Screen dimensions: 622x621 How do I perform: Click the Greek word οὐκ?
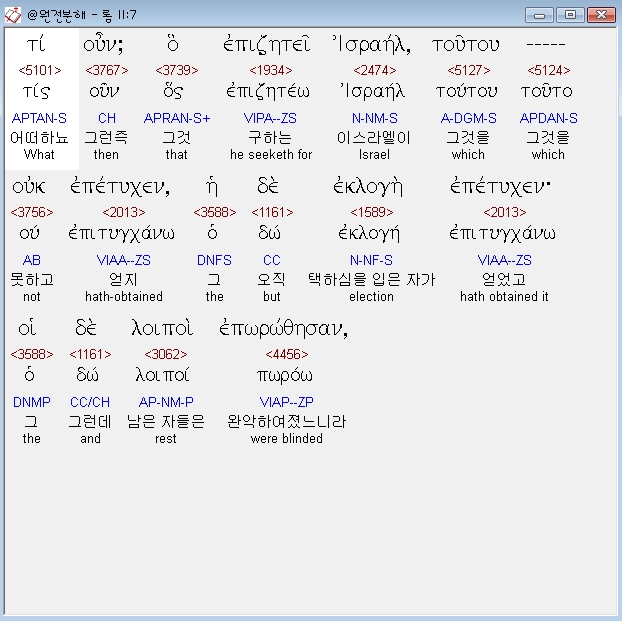[29, 186]
